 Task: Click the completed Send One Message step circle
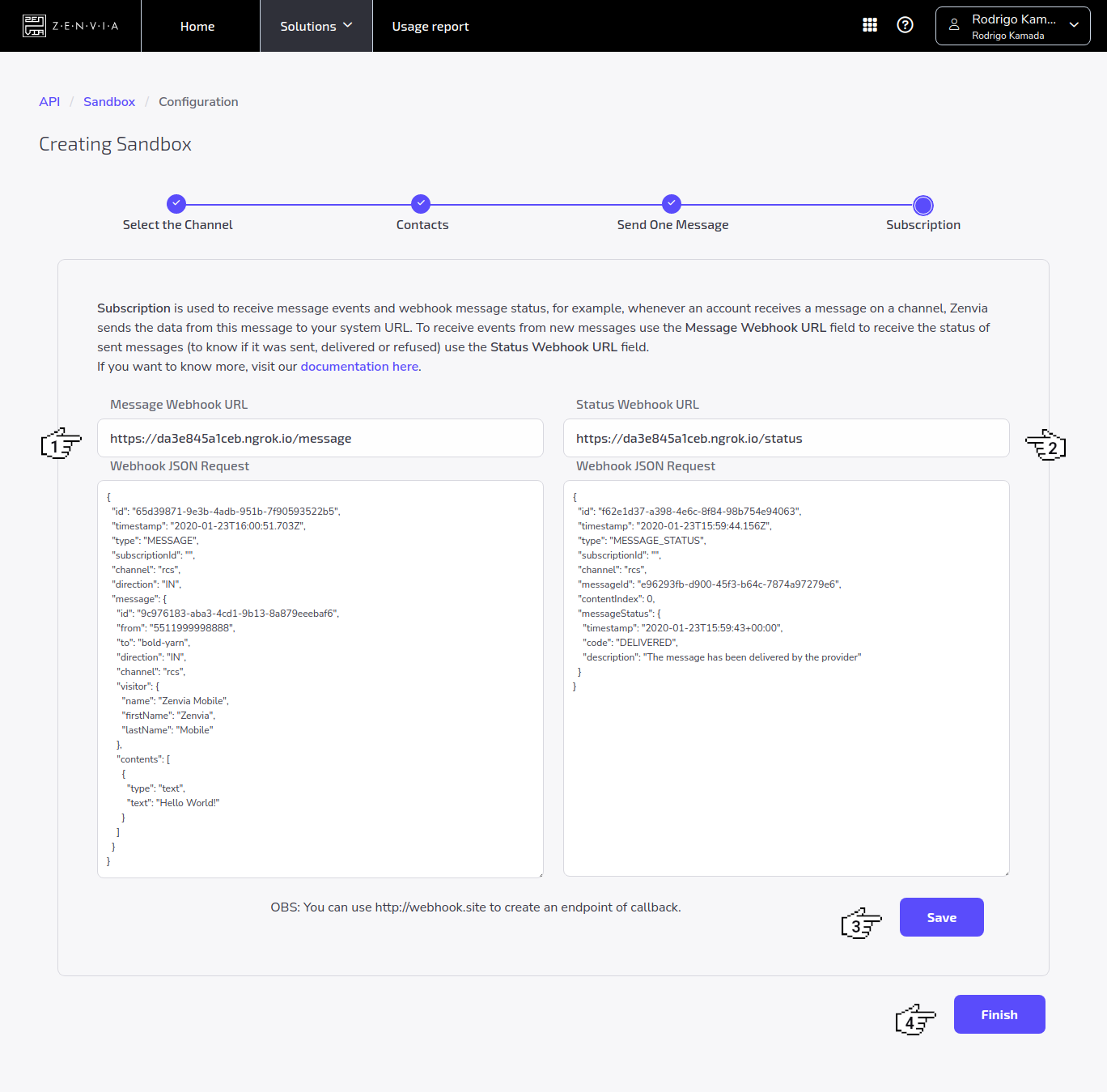(672, 204)
